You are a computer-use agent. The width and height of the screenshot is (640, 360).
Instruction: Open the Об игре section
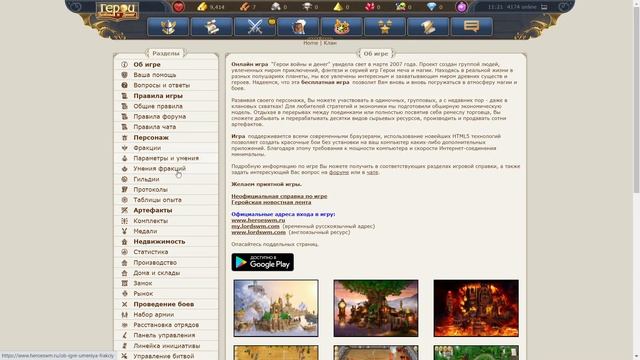(147, 64)
